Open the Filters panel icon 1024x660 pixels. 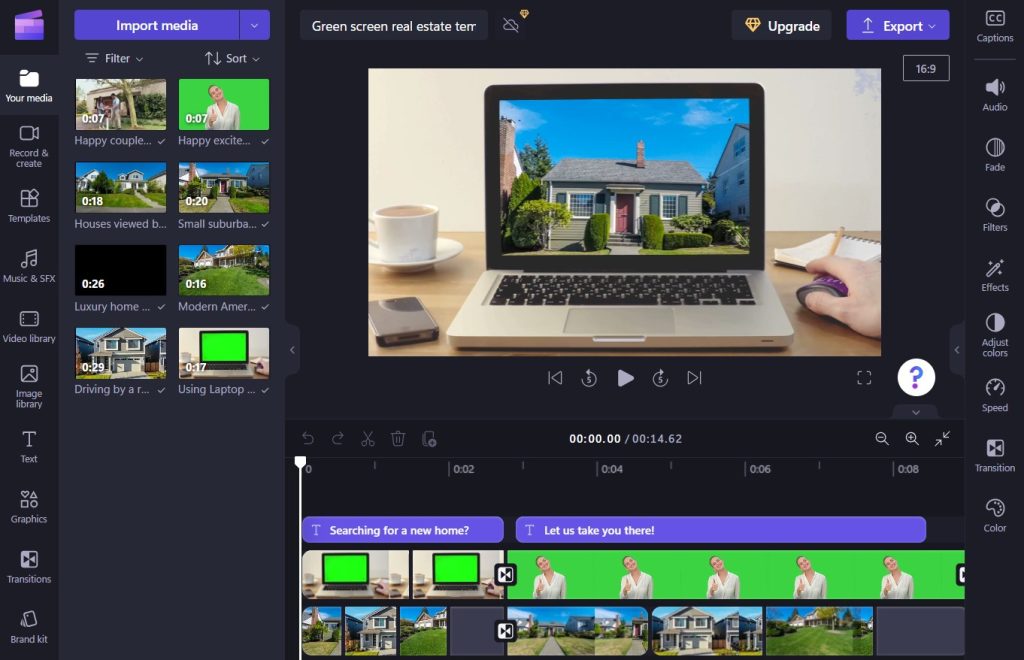995,213
